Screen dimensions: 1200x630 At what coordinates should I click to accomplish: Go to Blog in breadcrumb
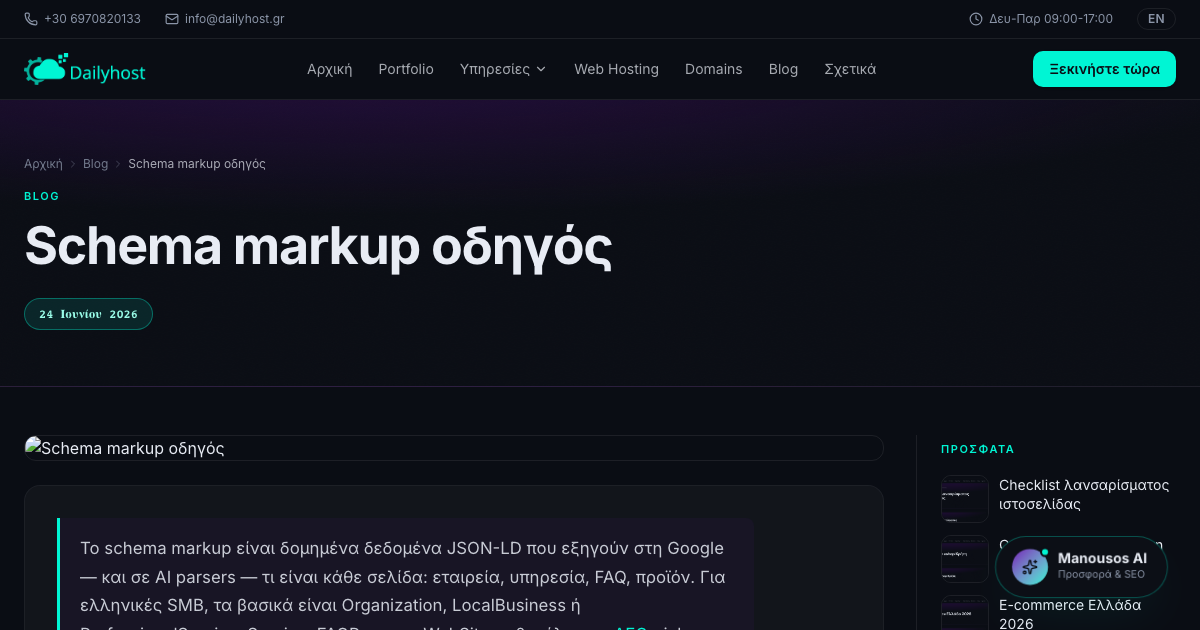[x=95, y=164]
